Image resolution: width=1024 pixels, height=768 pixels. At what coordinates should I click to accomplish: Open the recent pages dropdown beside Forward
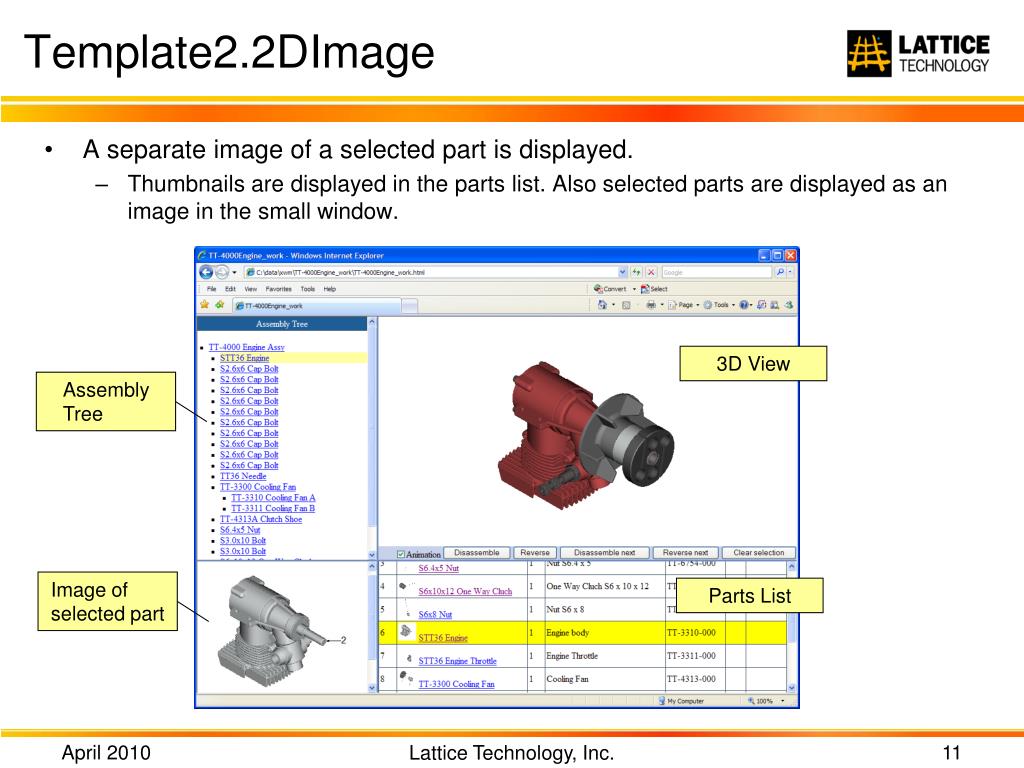[x=234, y=272]
